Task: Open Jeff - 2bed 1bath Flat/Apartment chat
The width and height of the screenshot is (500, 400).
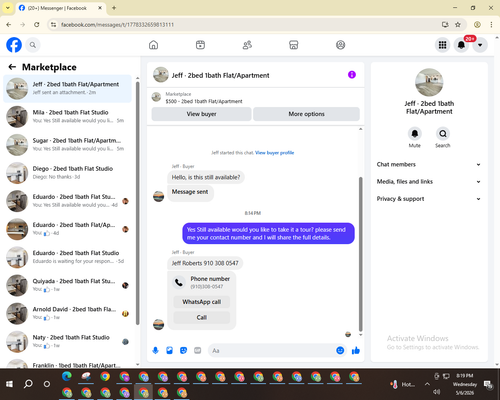Action: click(x=67, y=88)
